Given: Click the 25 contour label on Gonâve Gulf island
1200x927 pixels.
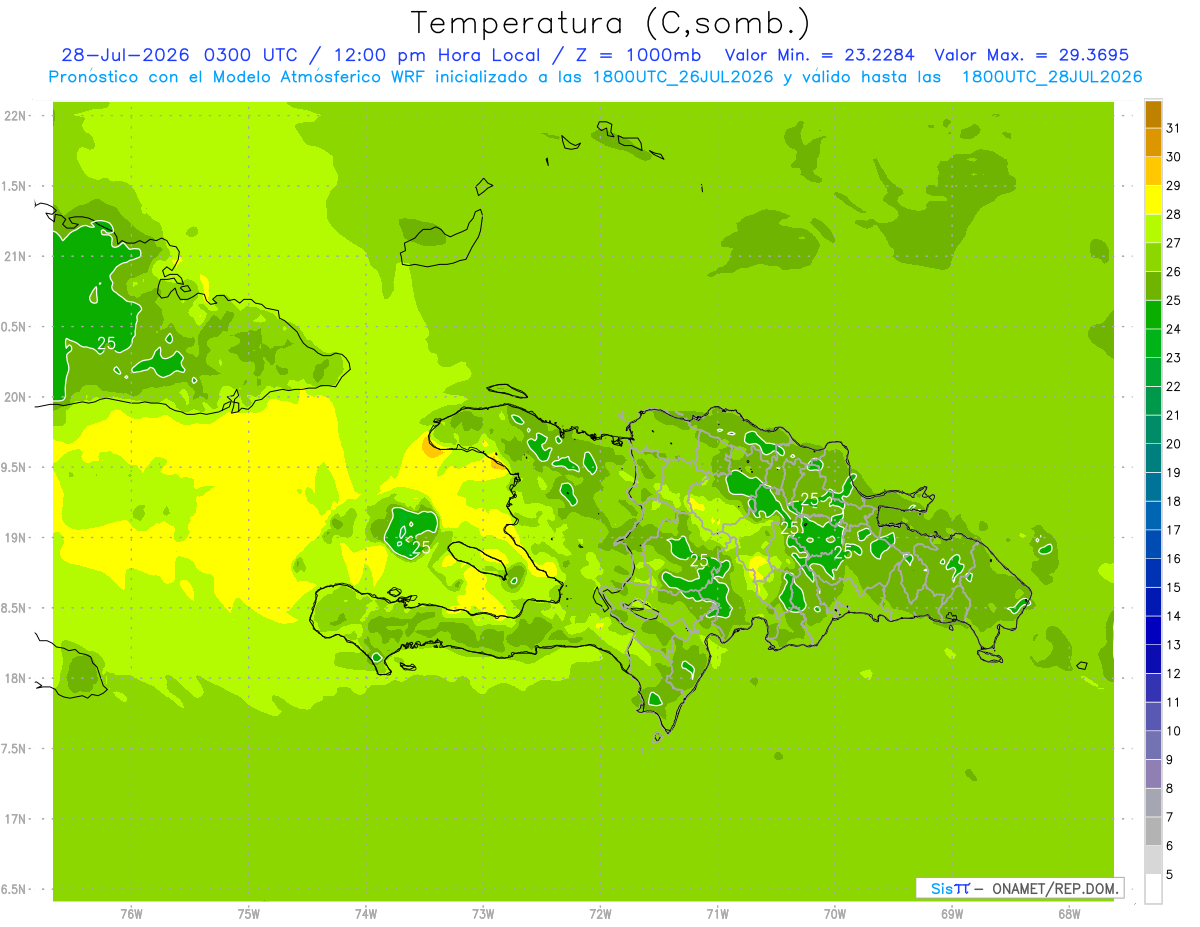Looking at the screenshot, I should click(421, 547).
